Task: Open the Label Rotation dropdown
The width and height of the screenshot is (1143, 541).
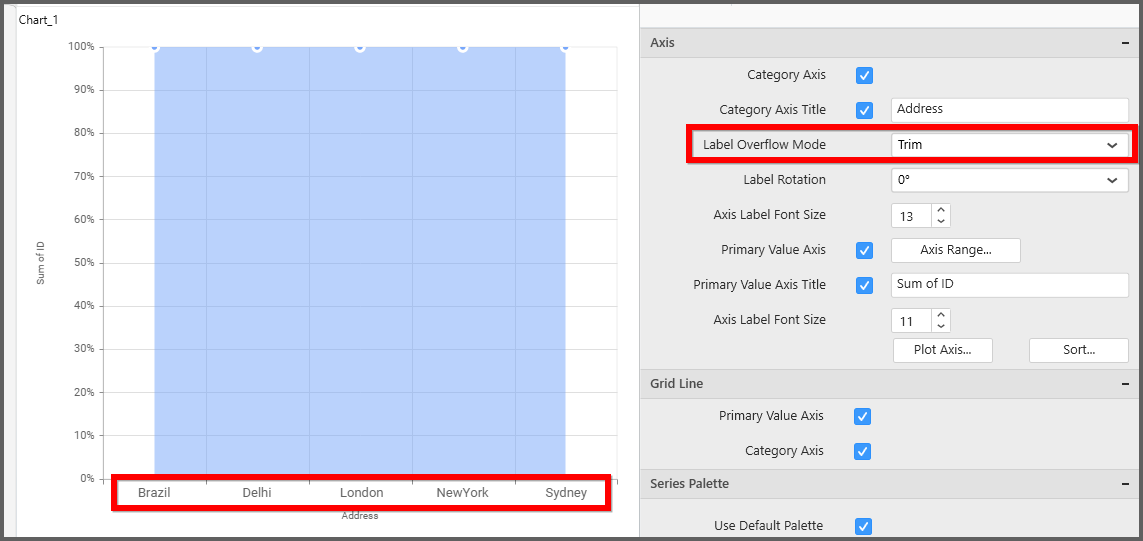Action: [1009, 181]
